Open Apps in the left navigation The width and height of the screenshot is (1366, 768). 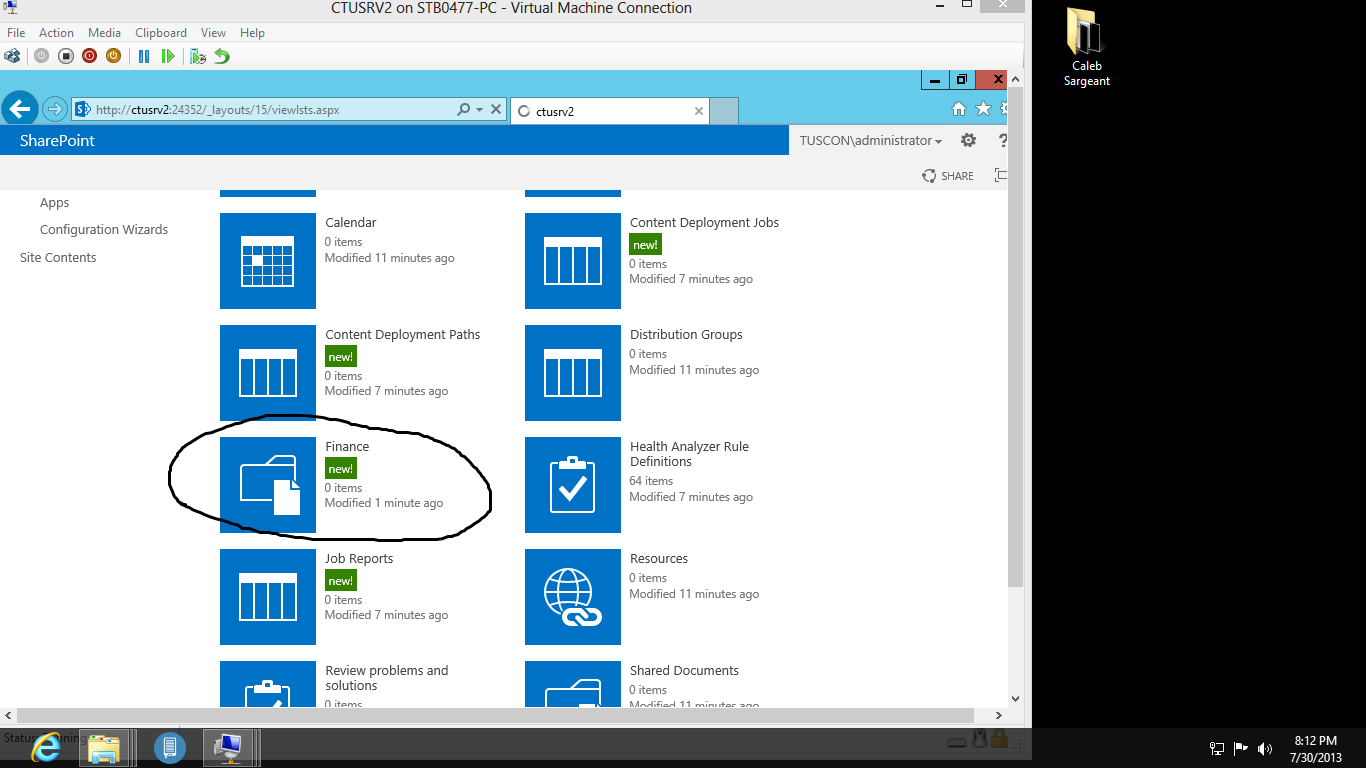click(55, 203)
